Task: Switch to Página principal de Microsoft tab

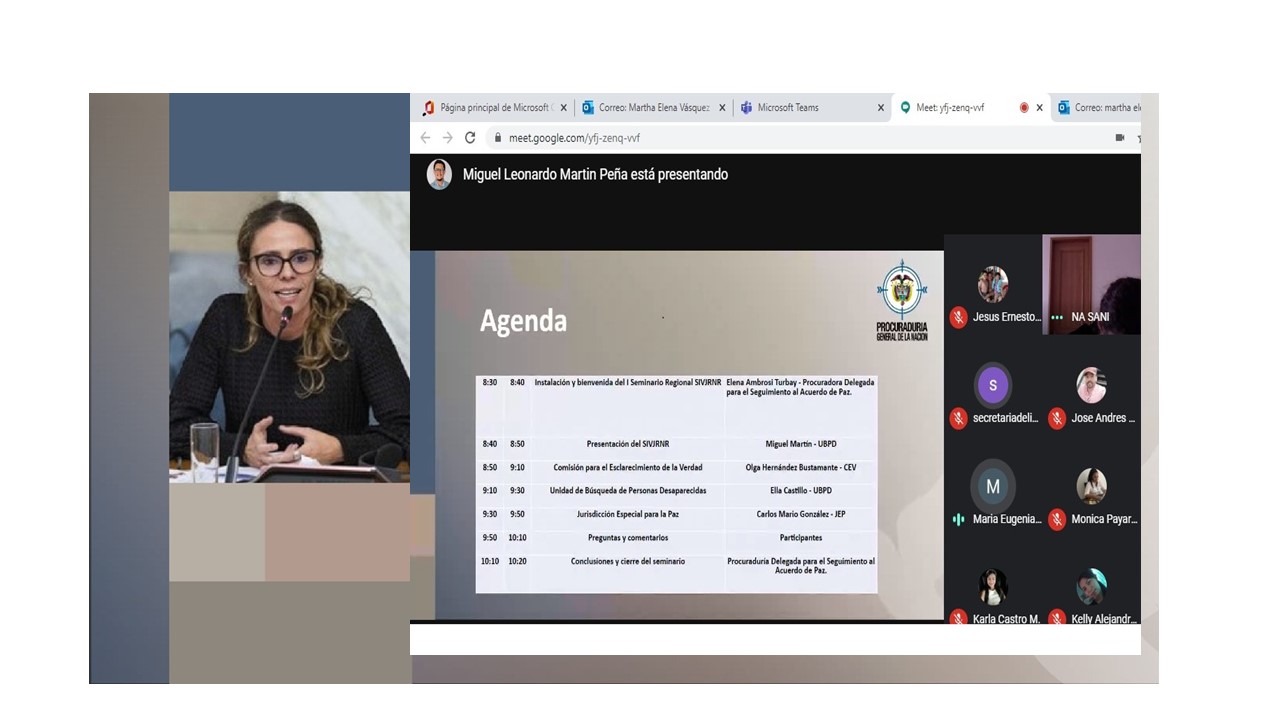Action: pos(494,108)
